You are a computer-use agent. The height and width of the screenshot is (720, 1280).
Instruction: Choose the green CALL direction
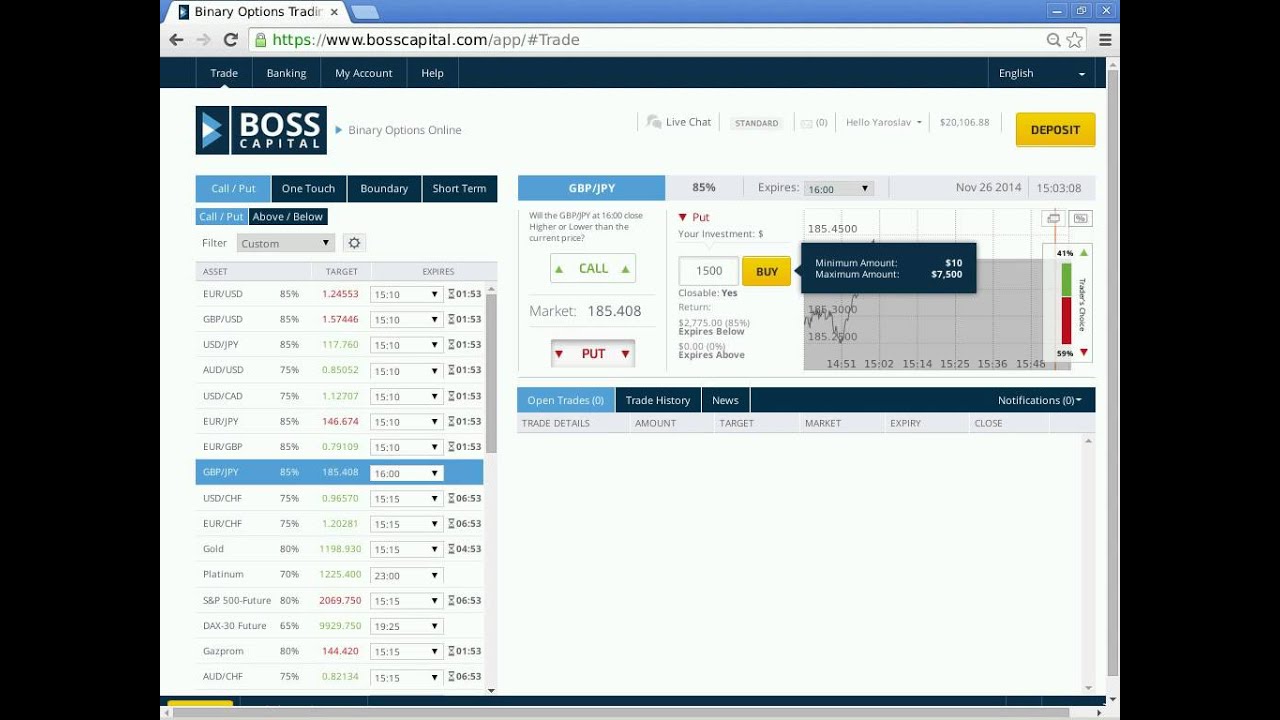(593, 268)
